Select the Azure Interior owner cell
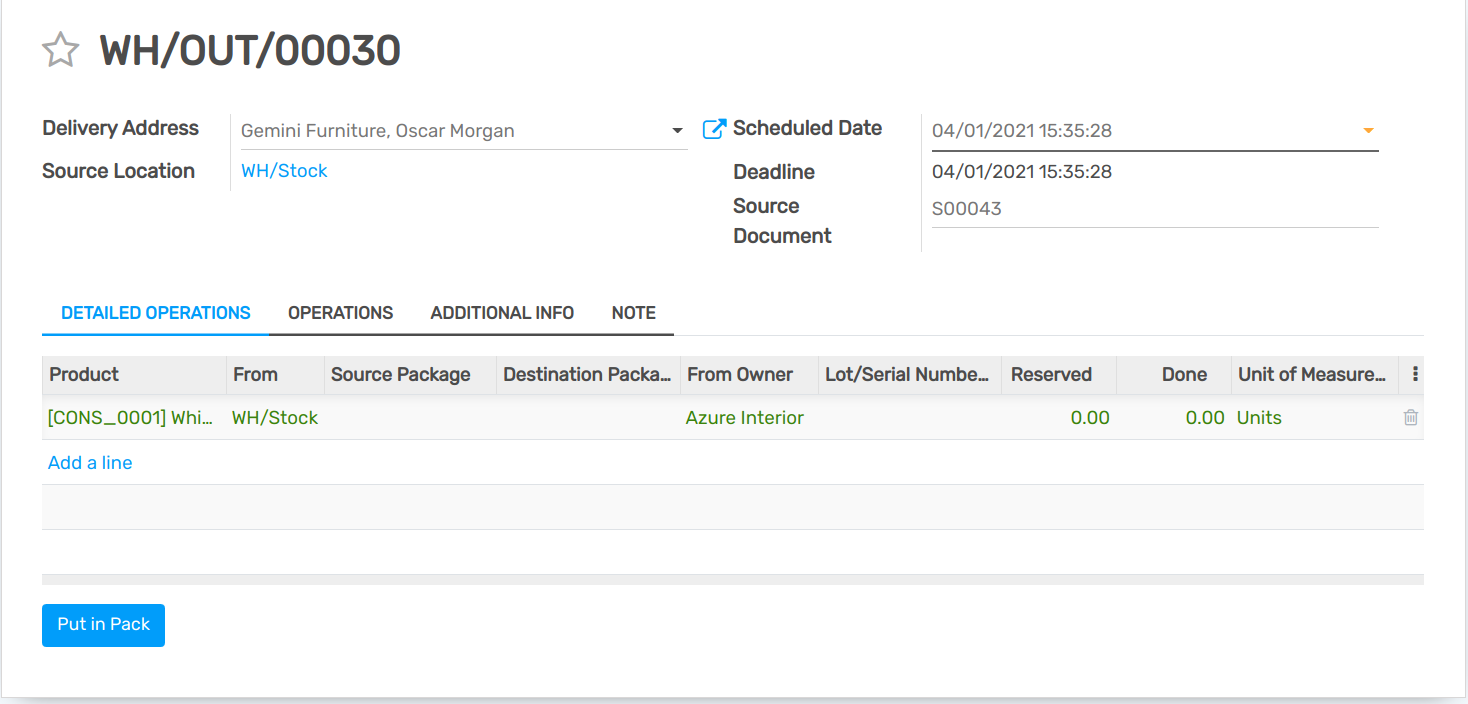The width and height of the screenshot is (1468, 704). 745,418
